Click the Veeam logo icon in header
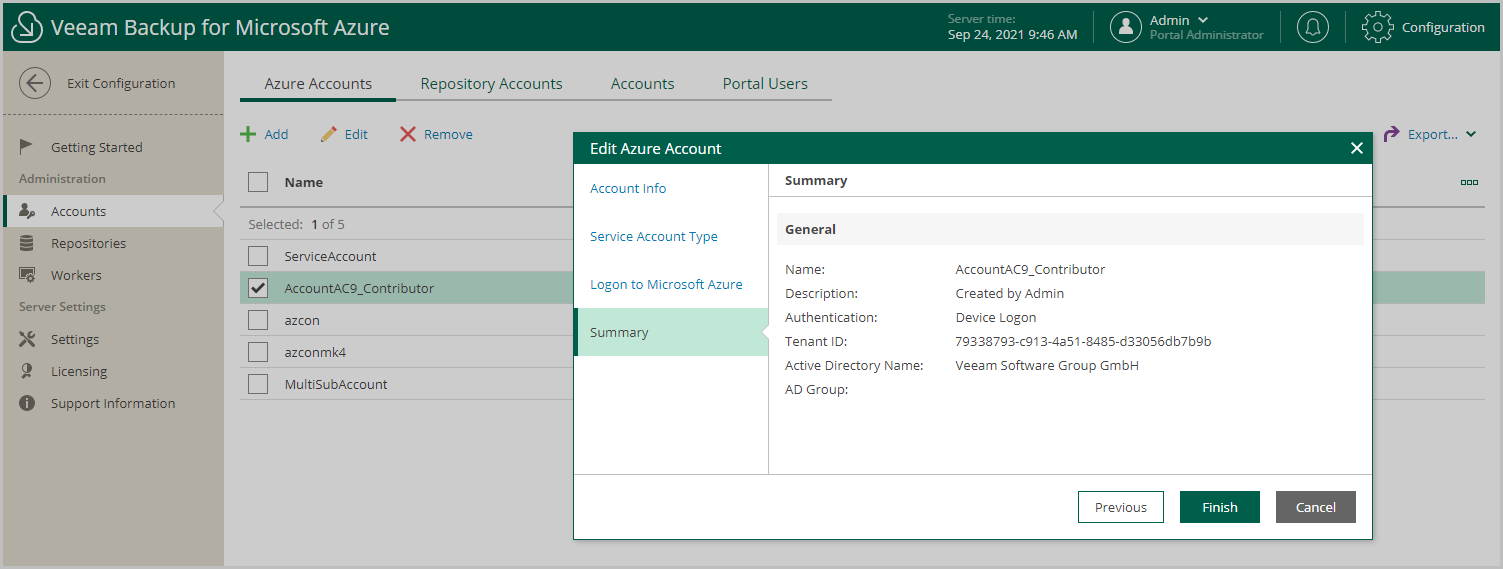 point(26,27)
